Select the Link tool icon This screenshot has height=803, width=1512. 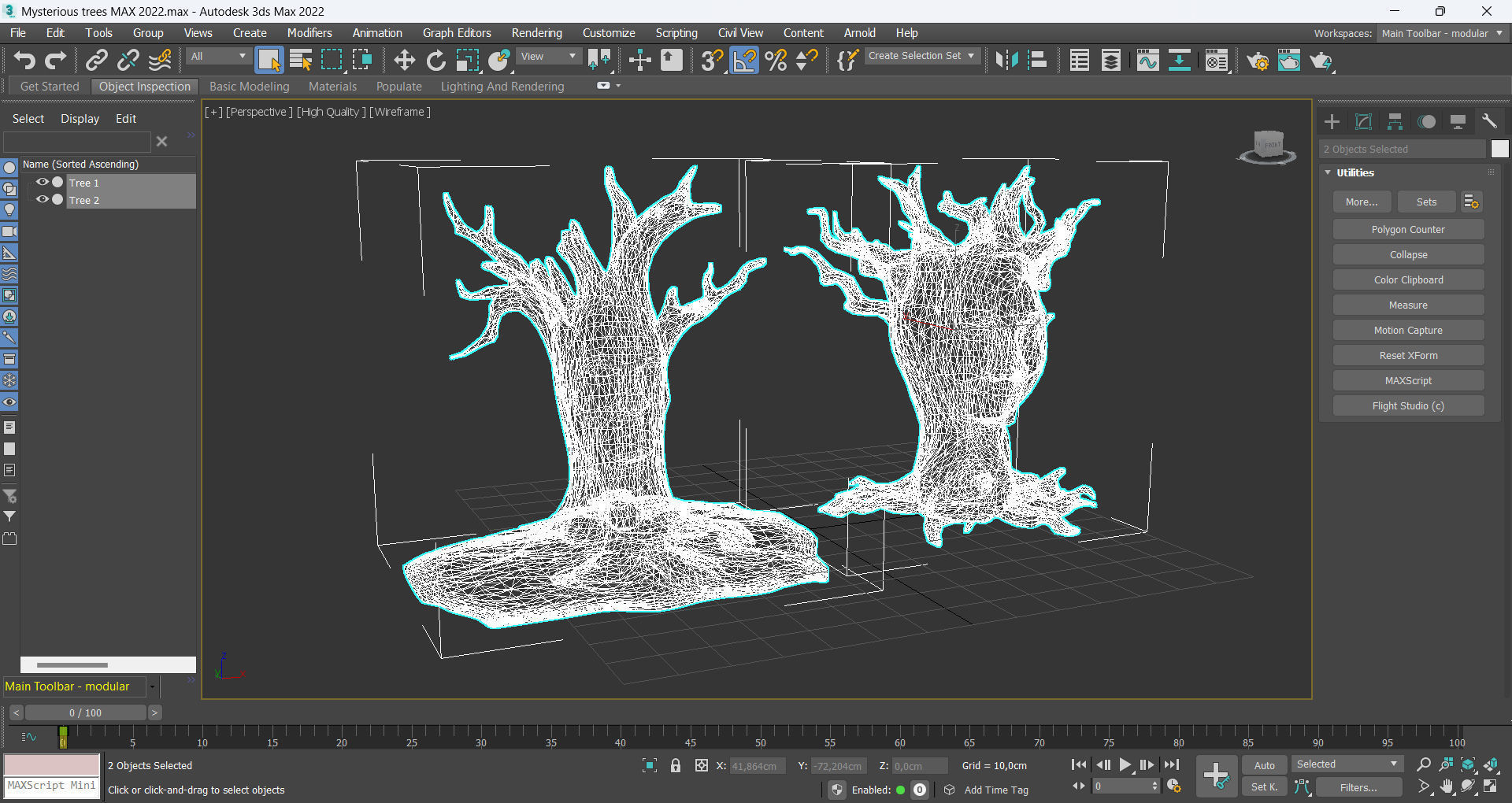96,61
